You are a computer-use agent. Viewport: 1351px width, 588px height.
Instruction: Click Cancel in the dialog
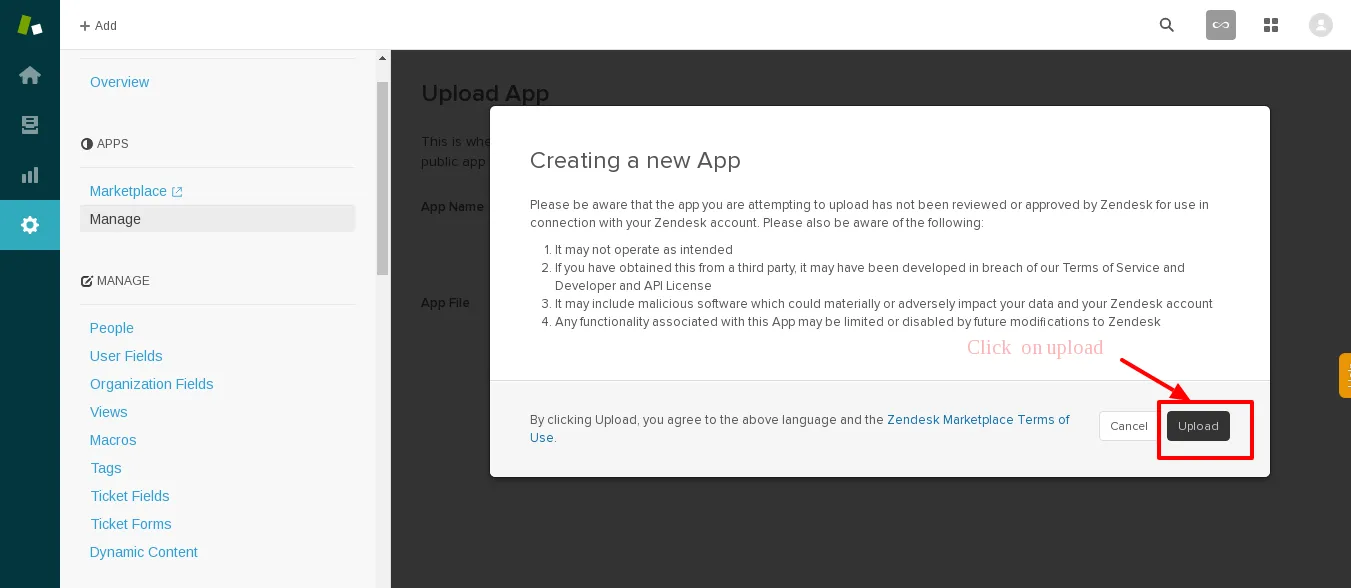(x=1129, y=426)
